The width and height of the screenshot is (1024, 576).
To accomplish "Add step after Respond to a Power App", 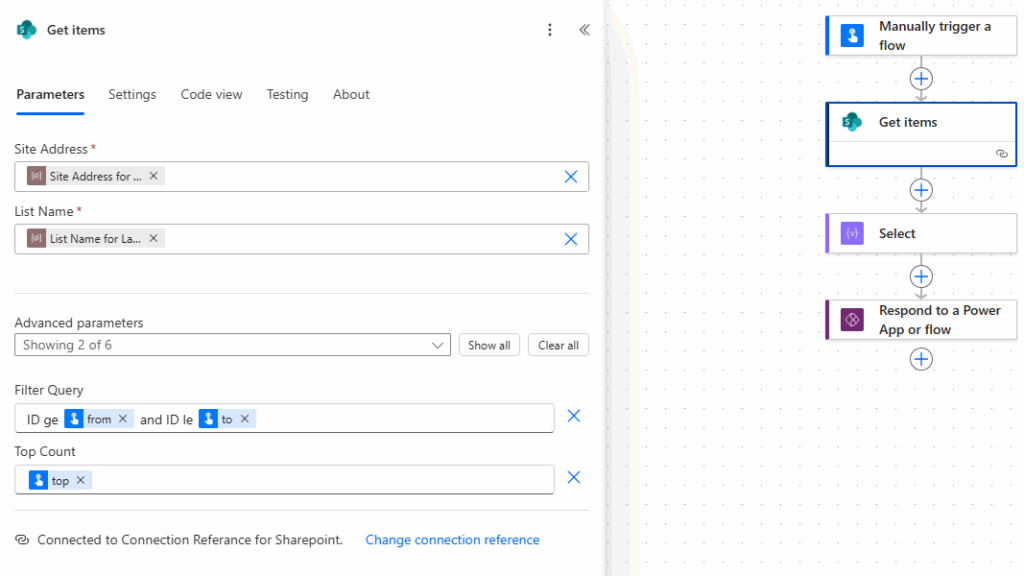I will (921, 359).
